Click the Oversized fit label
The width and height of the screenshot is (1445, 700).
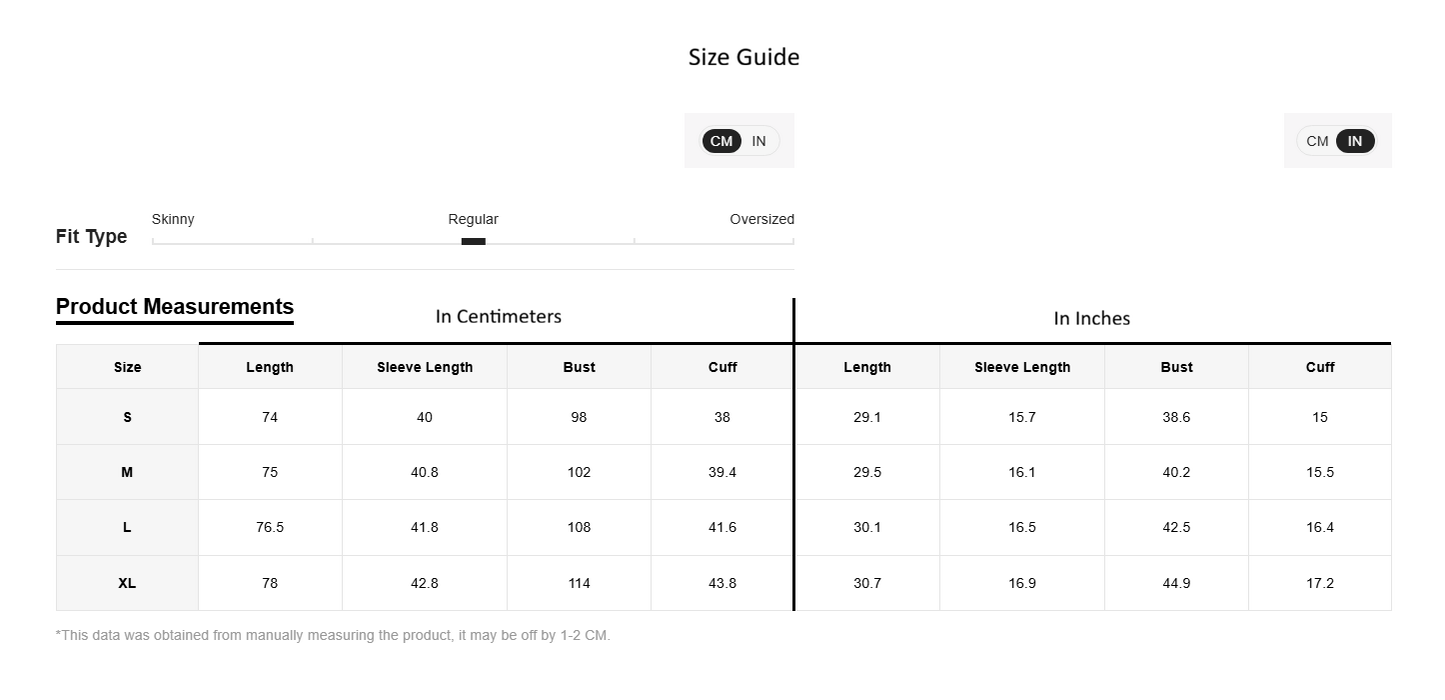pyautogui.click(x=762, y=219)
